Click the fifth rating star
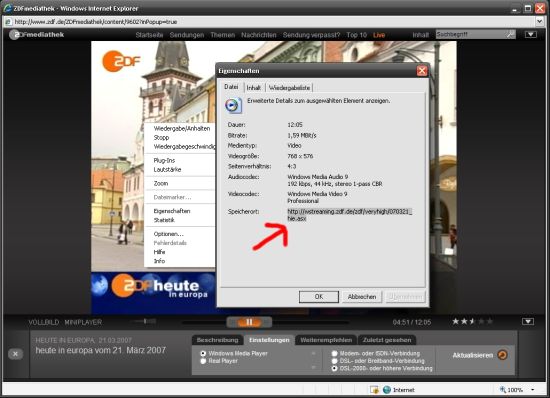The image size is (550, 398). [490, 321]
